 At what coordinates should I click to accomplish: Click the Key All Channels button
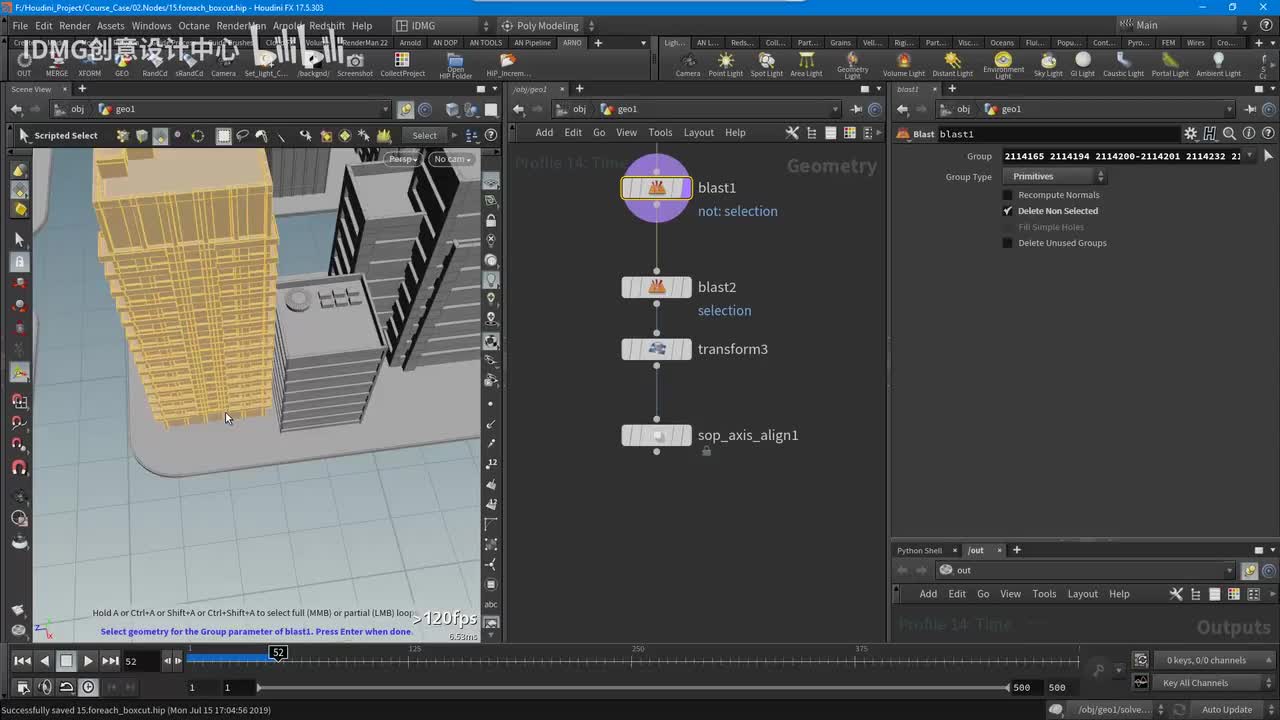click(x=1195, y=683)
